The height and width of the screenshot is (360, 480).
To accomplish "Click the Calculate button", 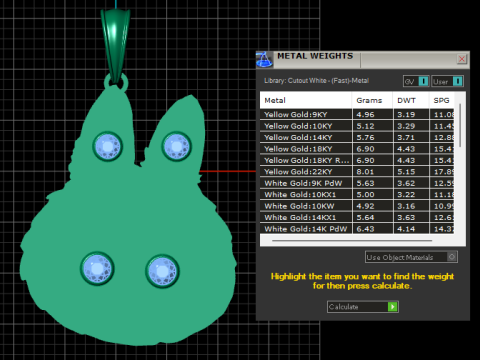I will pyautogui.click(x=363, y=307).
